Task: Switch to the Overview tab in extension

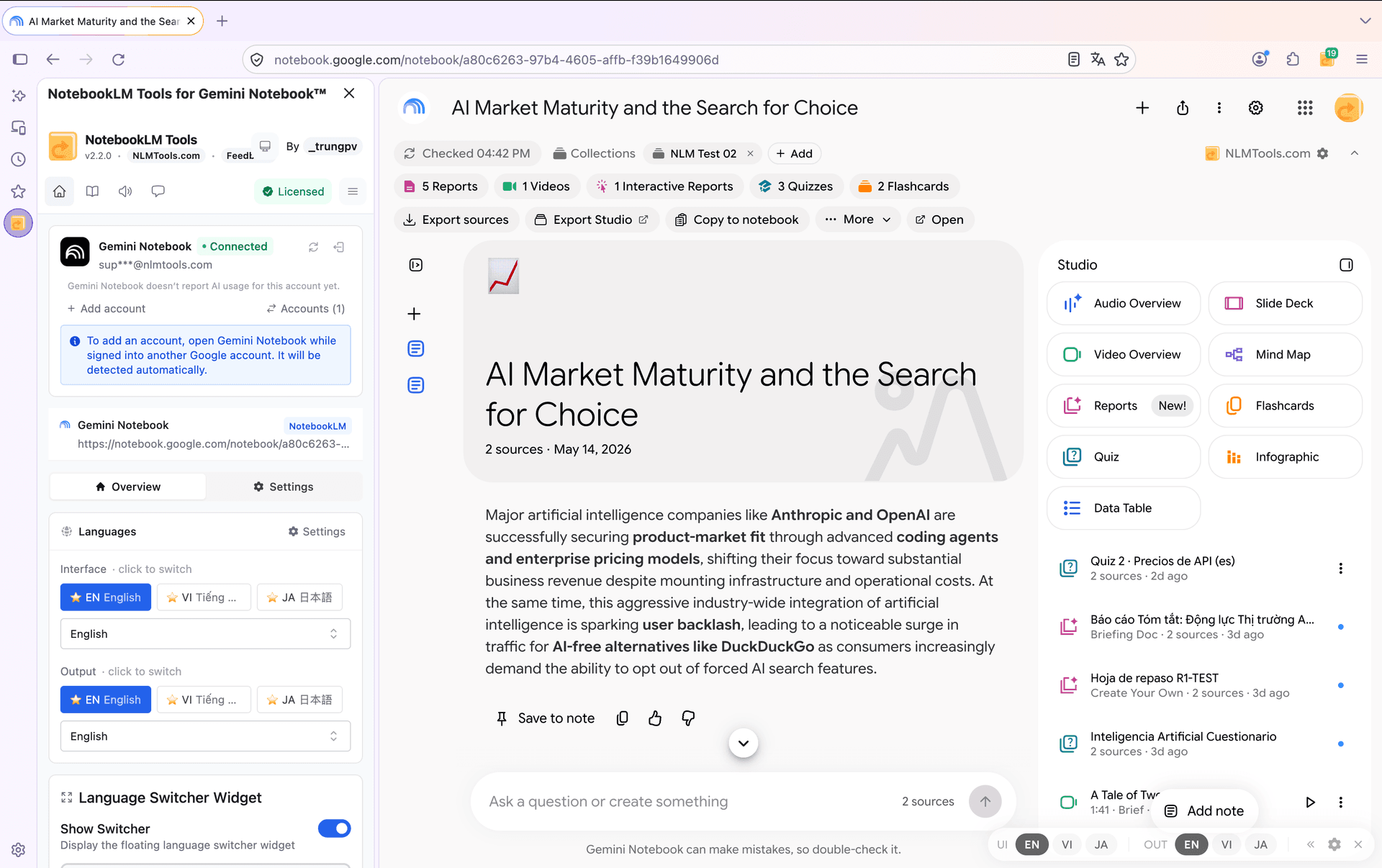Action: 128,487
